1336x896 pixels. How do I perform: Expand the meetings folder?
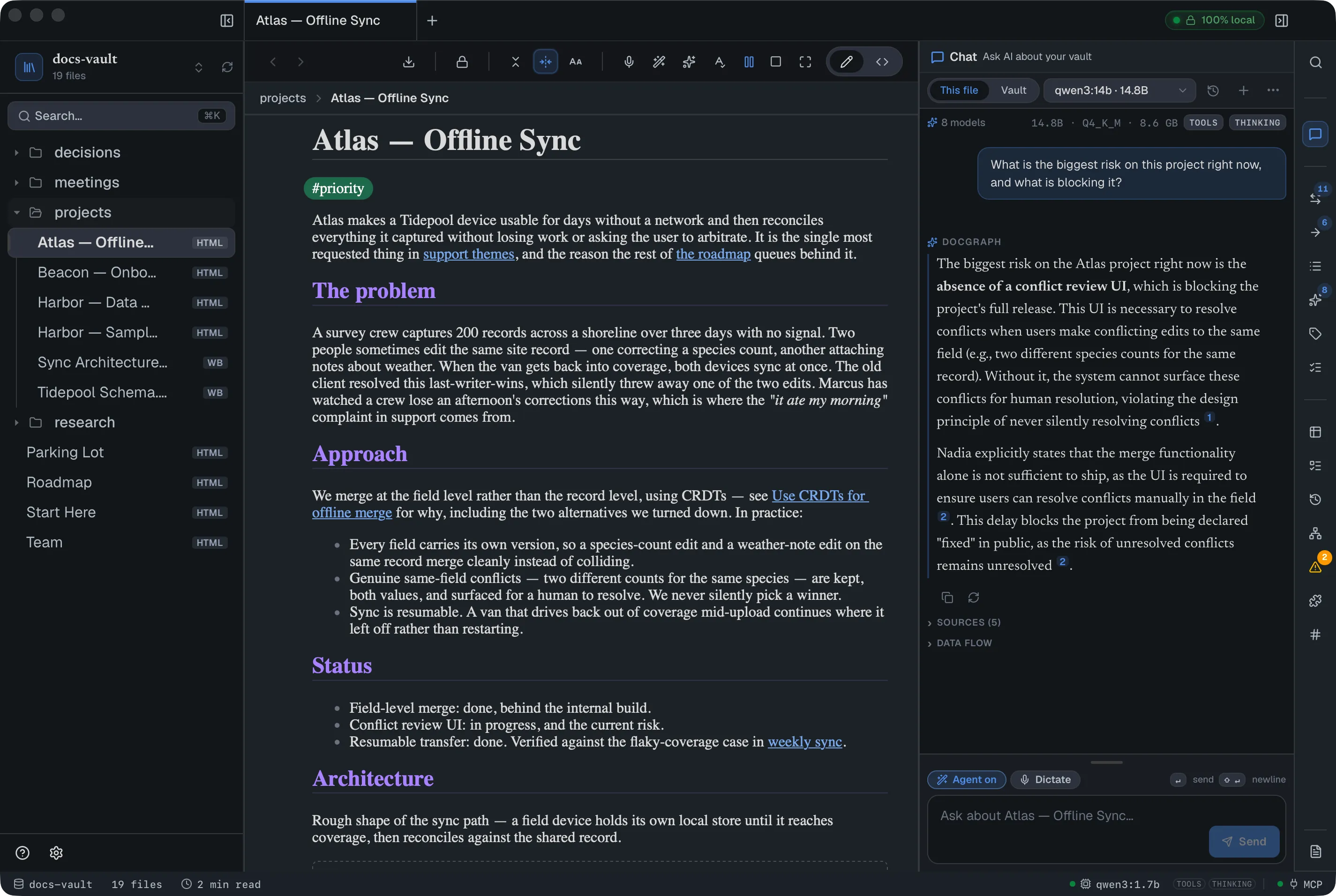tap(121, 182)
